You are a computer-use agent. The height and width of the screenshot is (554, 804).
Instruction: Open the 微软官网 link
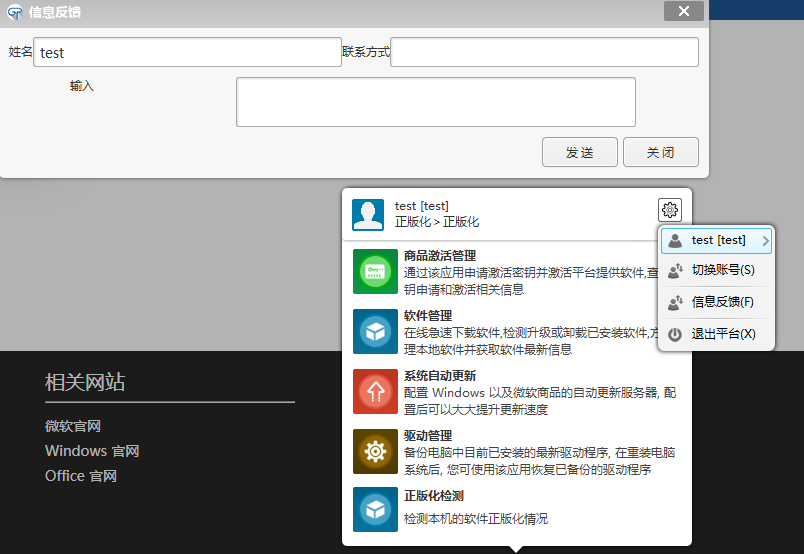point(73,426)
